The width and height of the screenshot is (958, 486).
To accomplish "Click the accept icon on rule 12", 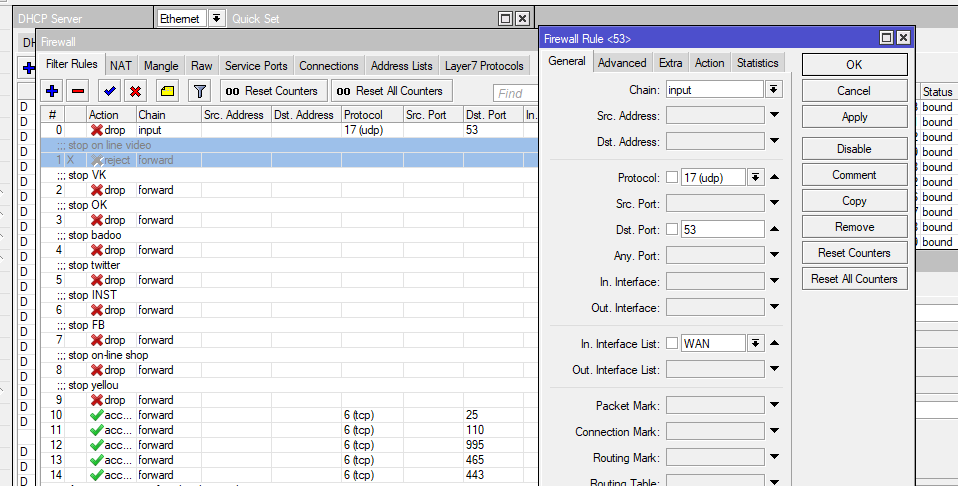I will click(x=97, y=445).
